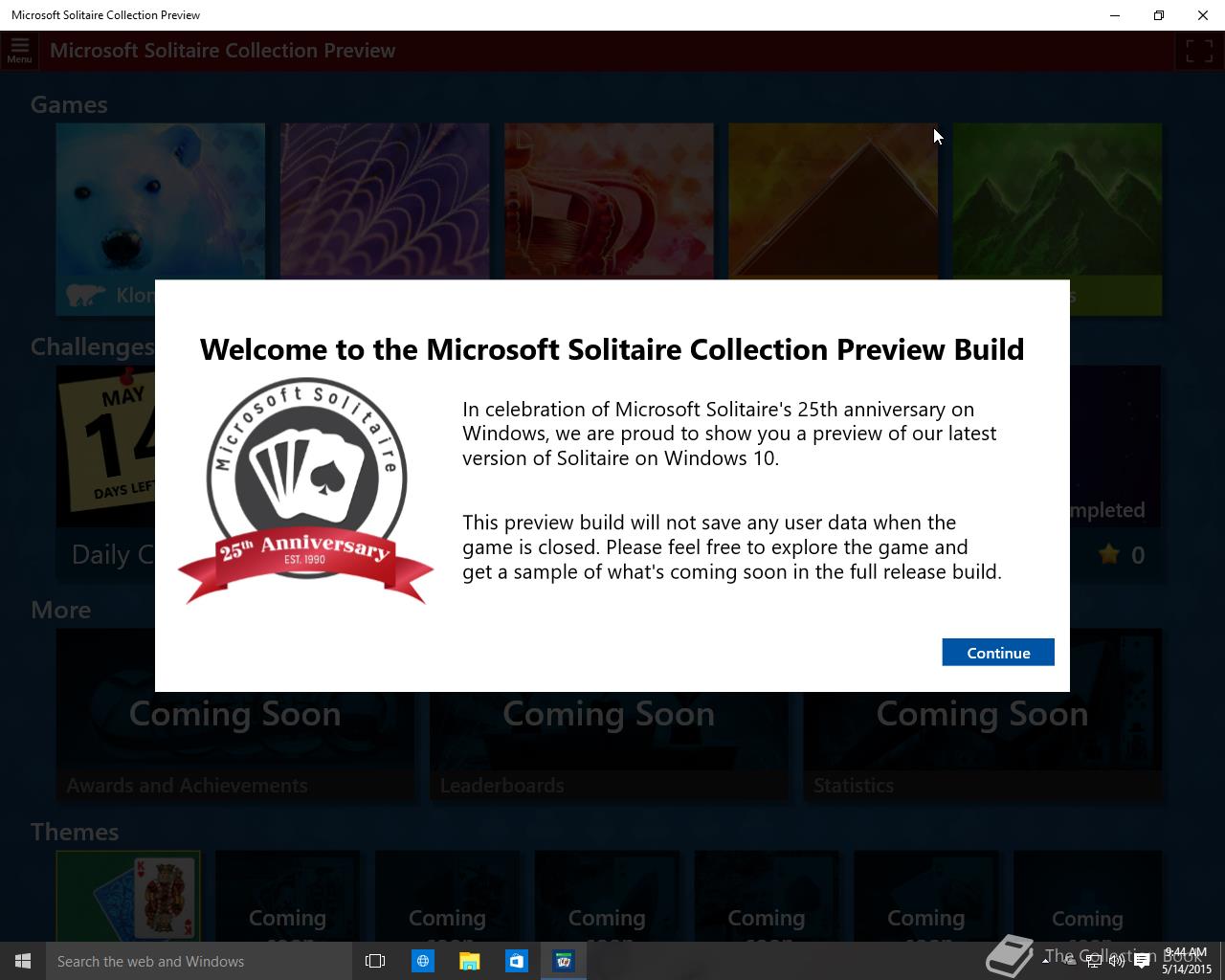This screenshot has height=980, width=1225.
Task: Open Task View in the taskbar
Action: 375,961
